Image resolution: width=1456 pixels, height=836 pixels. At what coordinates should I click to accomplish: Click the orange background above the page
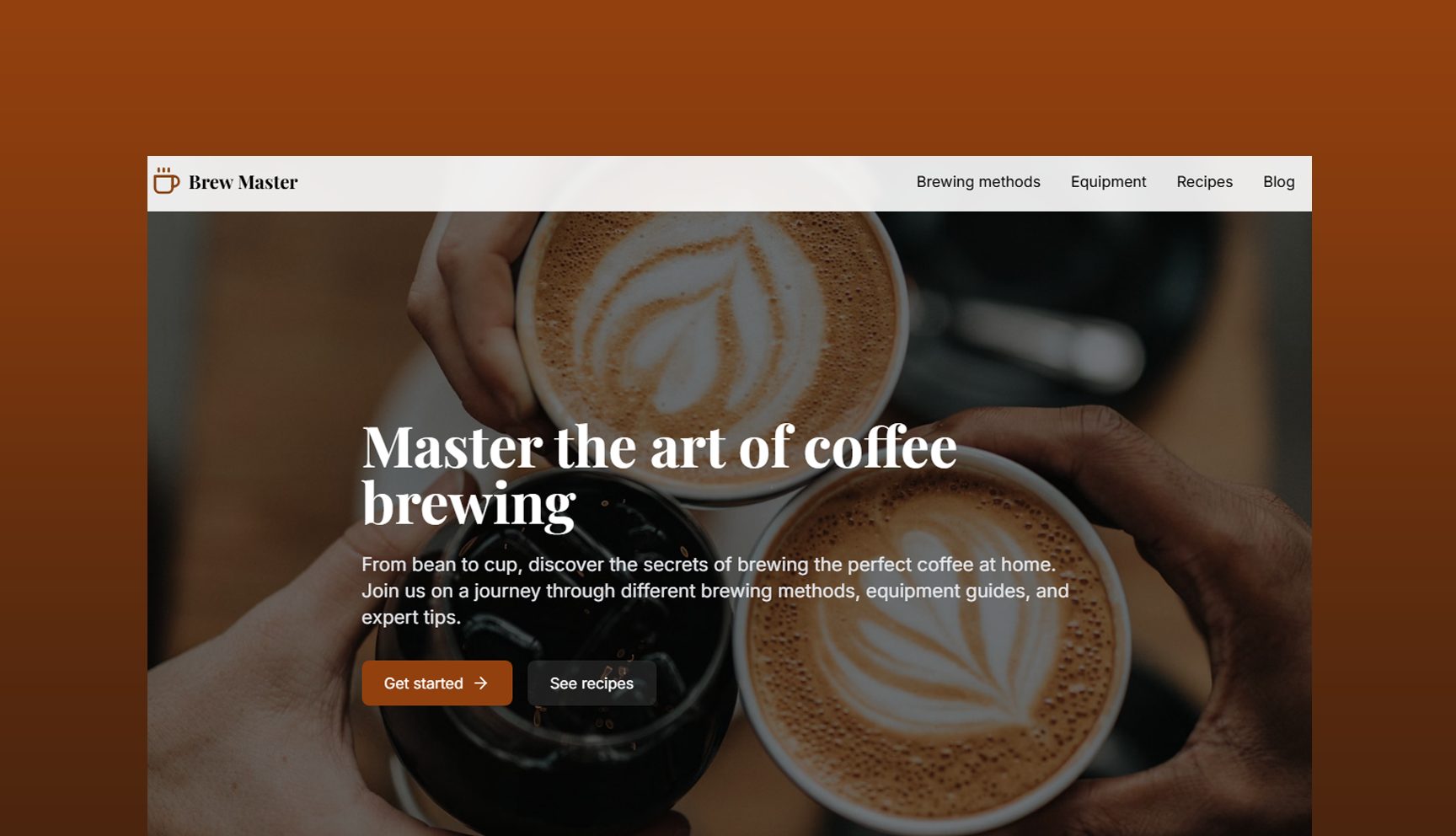click(728, 76)
